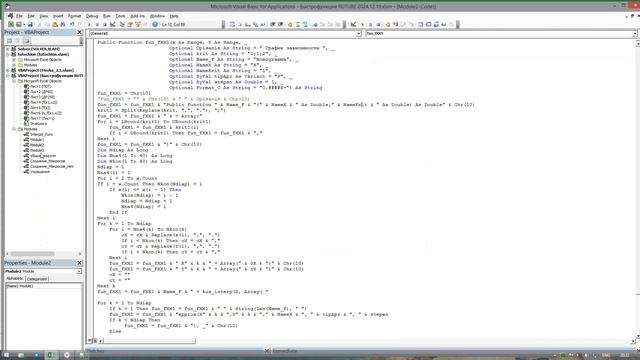
Task: Select Module1 in the Modules folder
Action: 37,140
